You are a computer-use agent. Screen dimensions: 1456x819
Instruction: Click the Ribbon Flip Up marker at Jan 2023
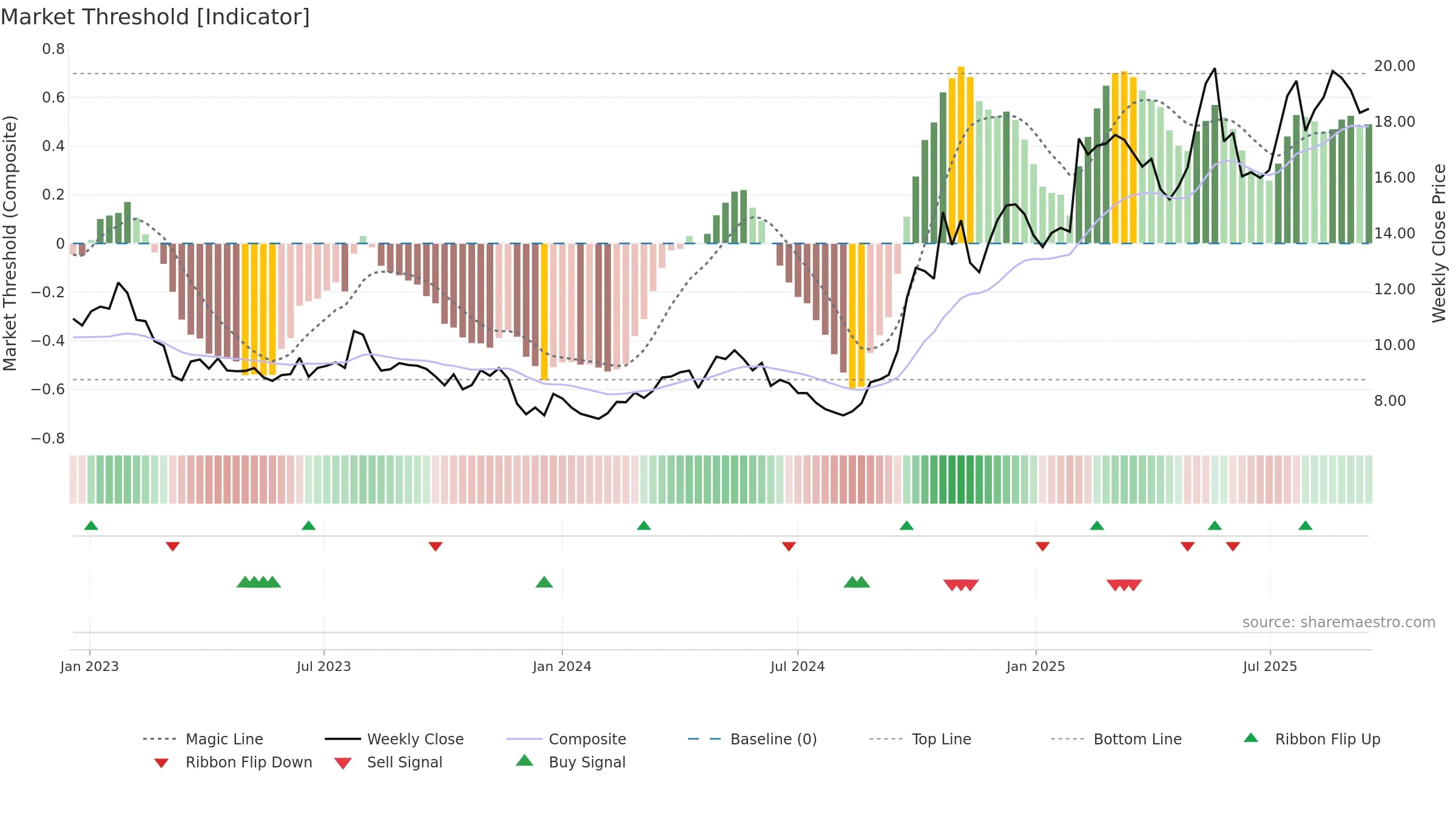point(91,525)
